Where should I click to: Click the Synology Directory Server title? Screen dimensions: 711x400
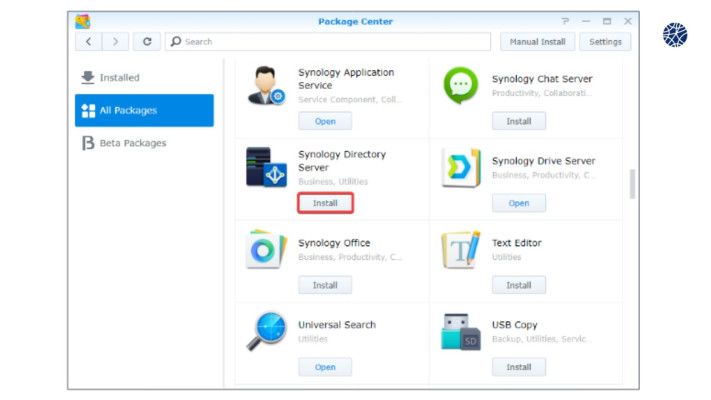[x=342, y=161]
